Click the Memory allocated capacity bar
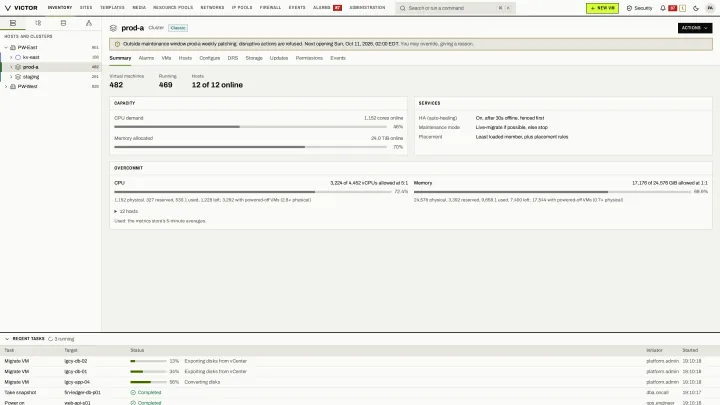Viewport: 720px width, 405px height. [250, 147]
